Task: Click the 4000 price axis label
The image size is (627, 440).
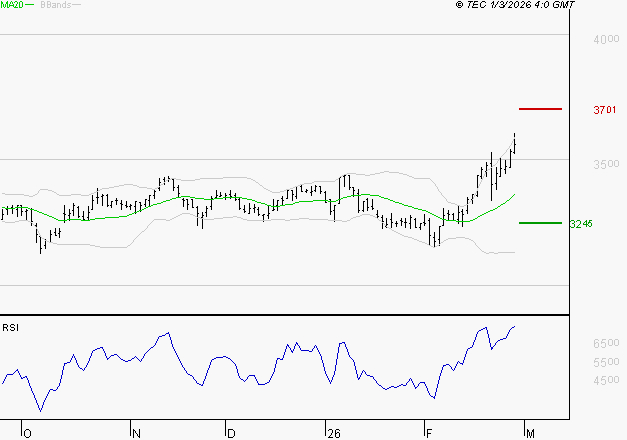Action: pos(605,39)
